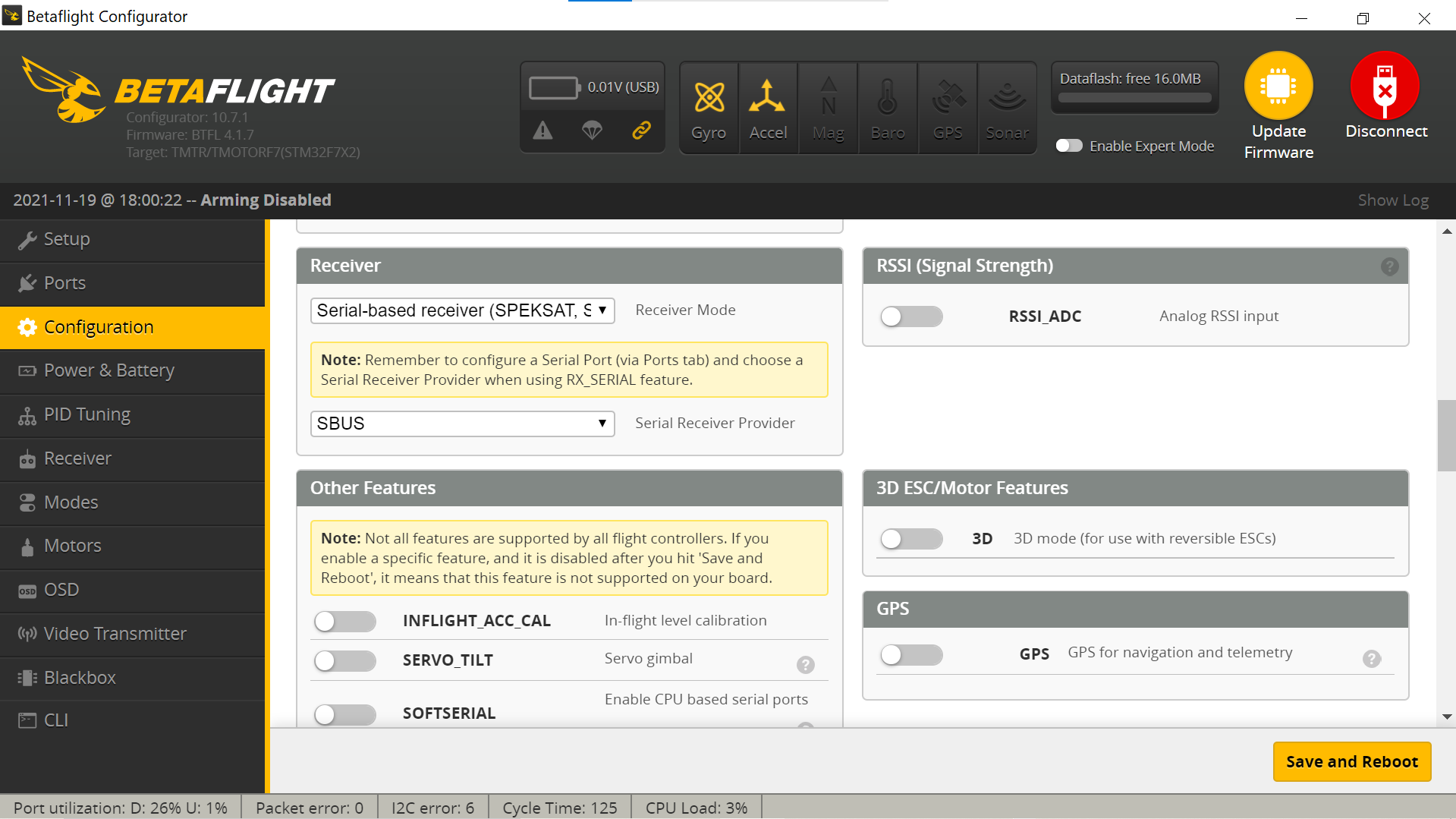This screenshot has width=1456, height=819.
Task: Open the Power & Battery tab
Action: click(x=133, y=371)
